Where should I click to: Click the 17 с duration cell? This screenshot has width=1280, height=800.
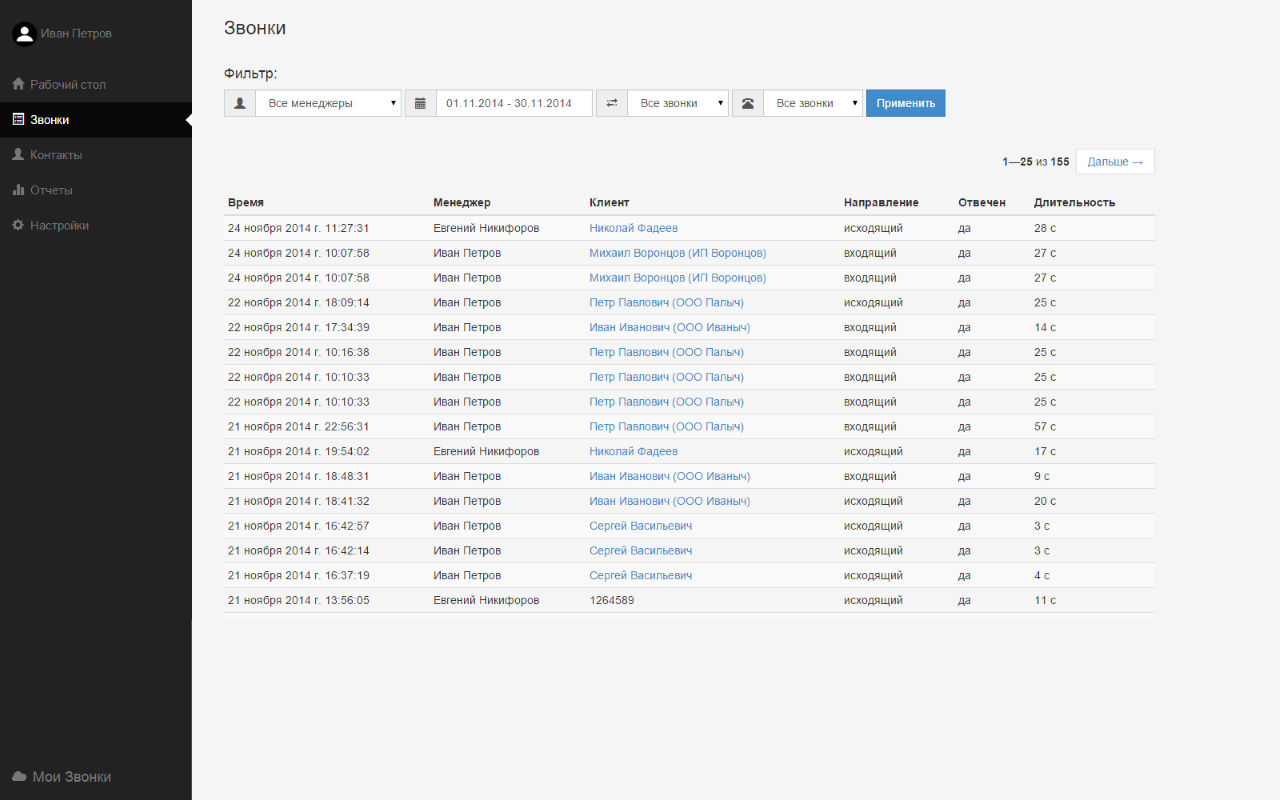point(1045,451)
